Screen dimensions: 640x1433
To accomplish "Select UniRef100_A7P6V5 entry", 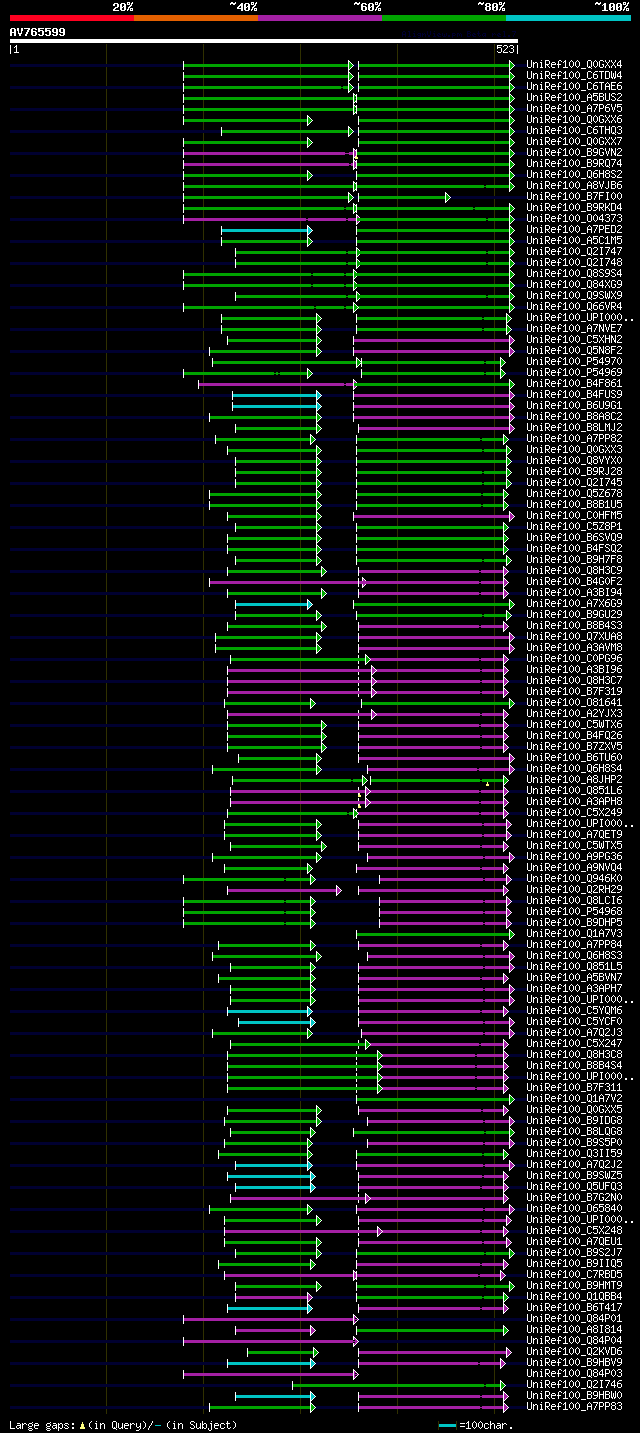I will [574, 108].
